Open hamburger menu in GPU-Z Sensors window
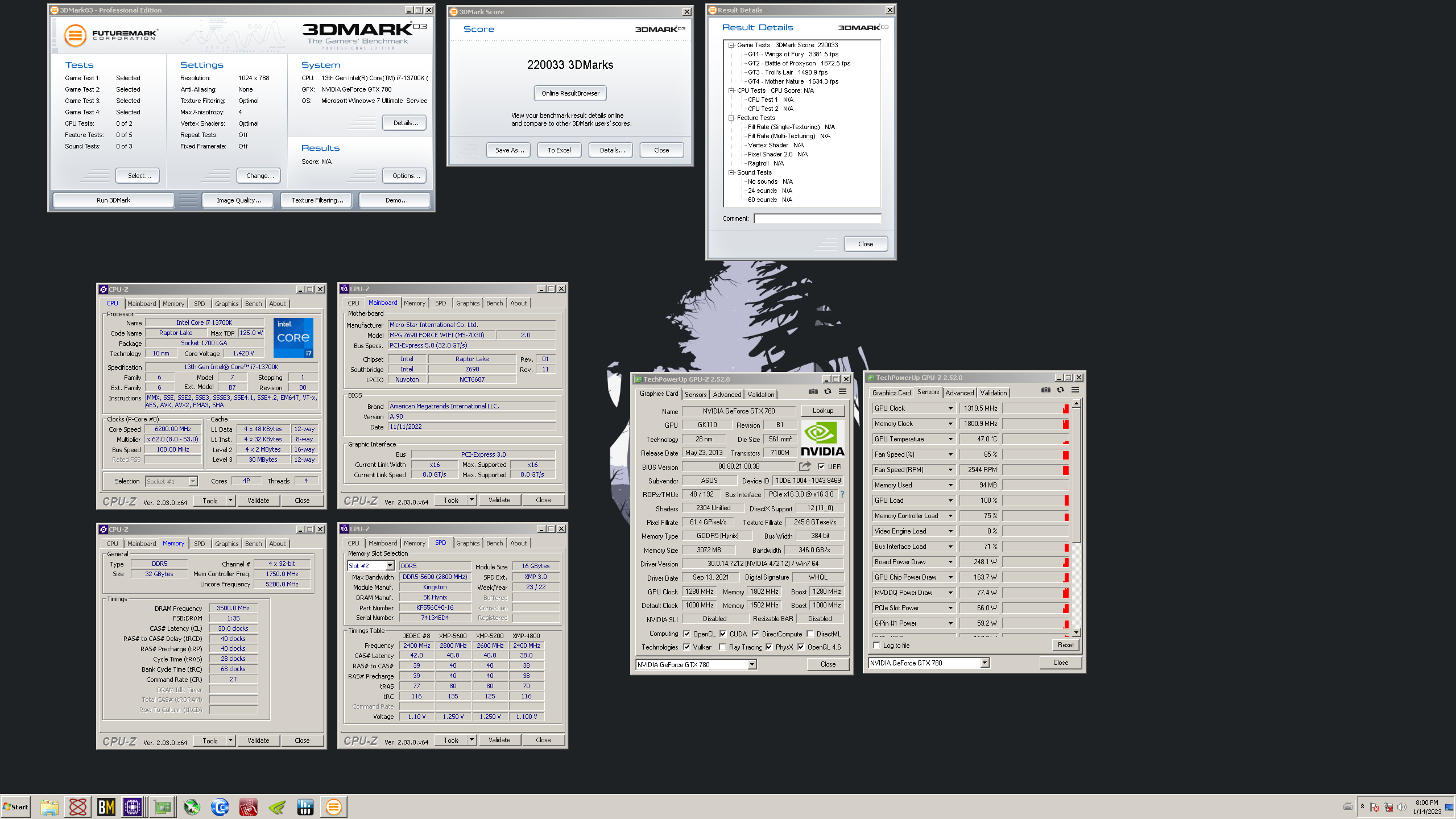The height and width of the screenshot is (819, 1456). (x=1076, y=390)
